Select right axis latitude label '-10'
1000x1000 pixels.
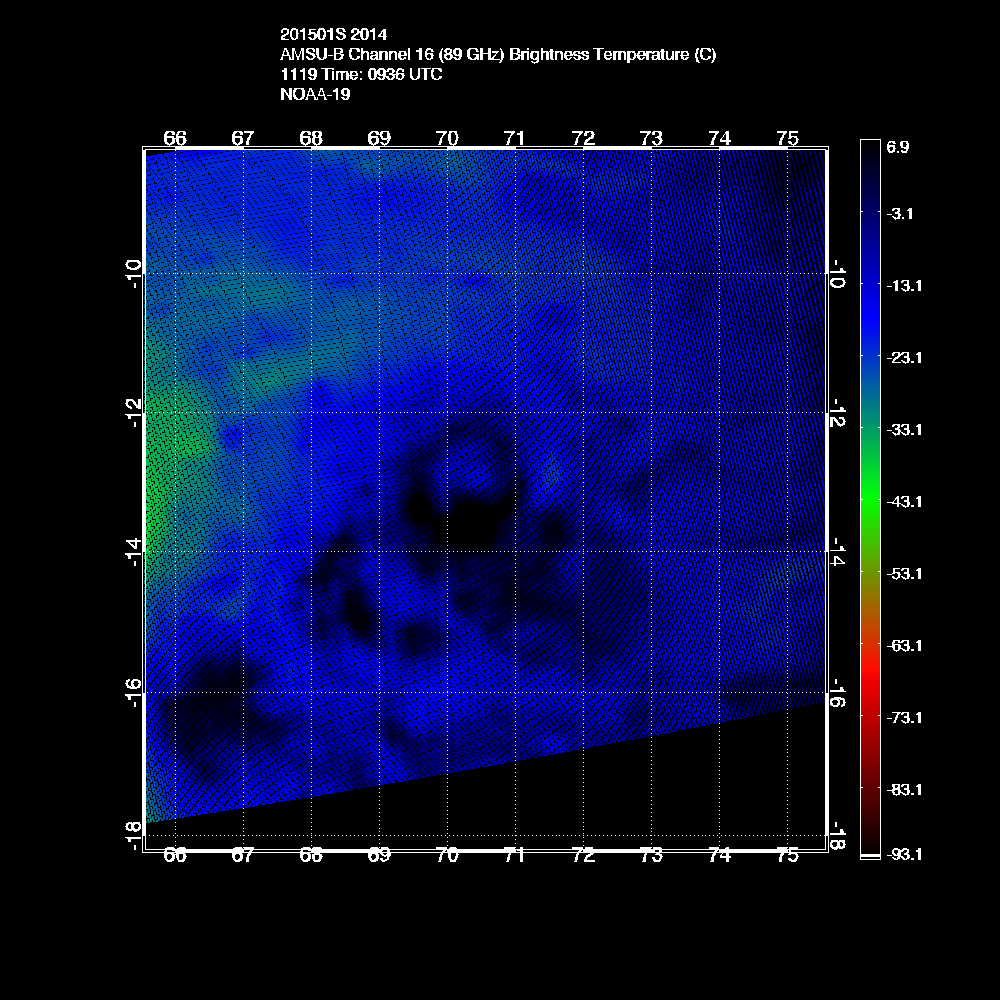838,274
